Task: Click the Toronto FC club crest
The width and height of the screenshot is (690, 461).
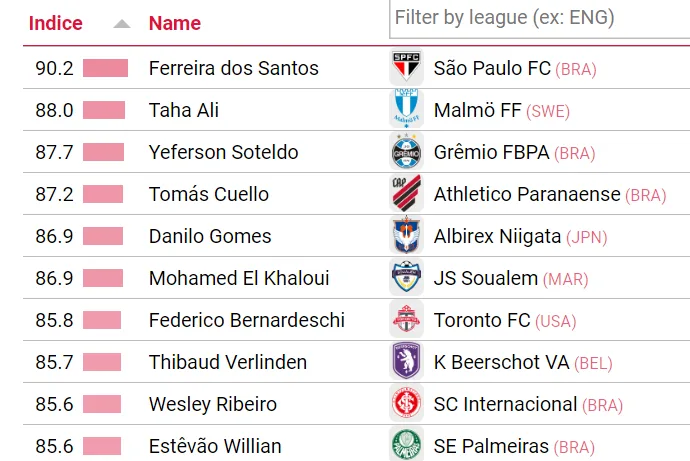Action: click(406, 320)
